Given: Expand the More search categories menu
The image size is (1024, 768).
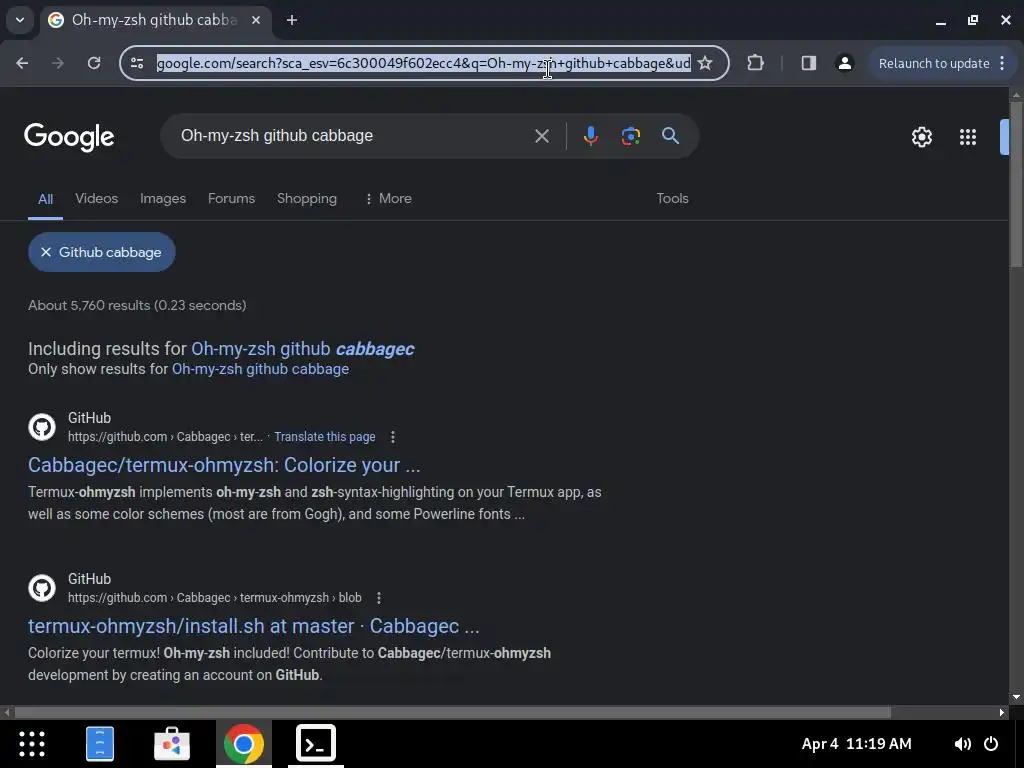Looking at the screenshot, I should 388,199.
